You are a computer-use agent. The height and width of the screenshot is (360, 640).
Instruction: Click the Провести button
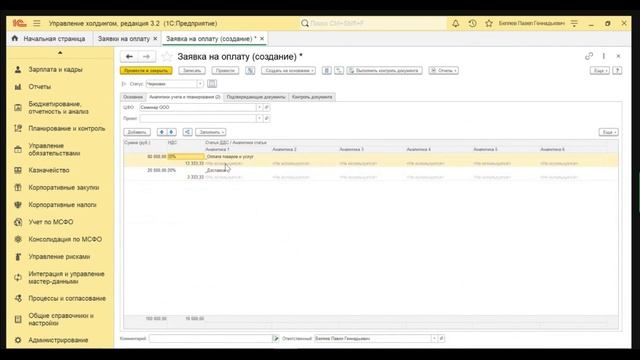[225, 71]
